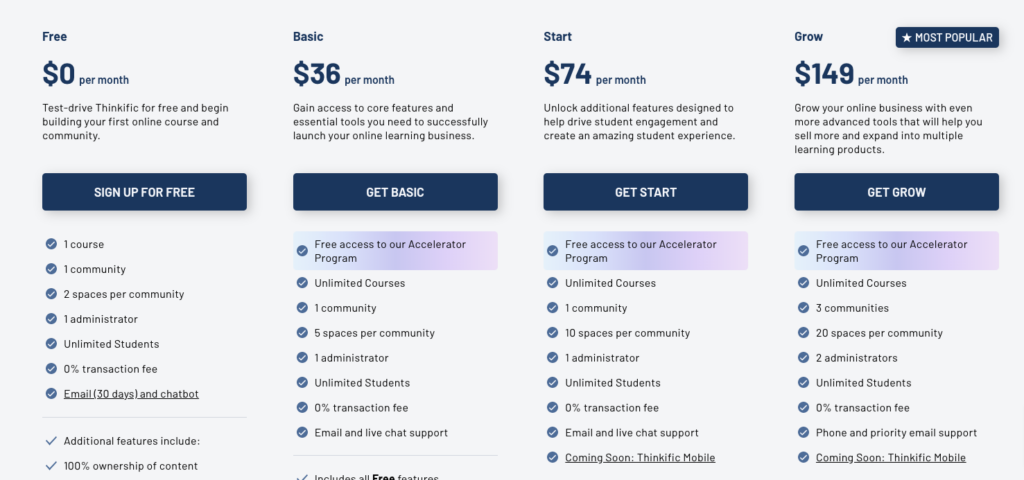
Task: Click the SIGN UP FOR FREE button
Action: coord(144,192)
